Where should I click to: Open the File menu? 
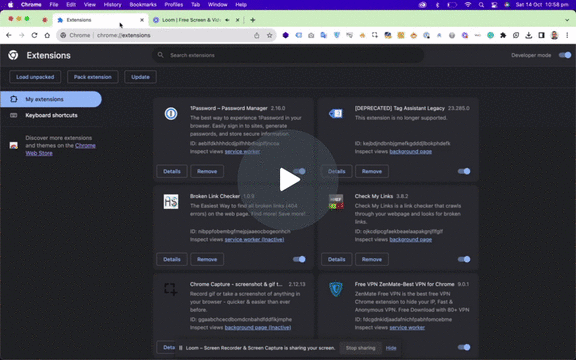(x=54, y=5)
